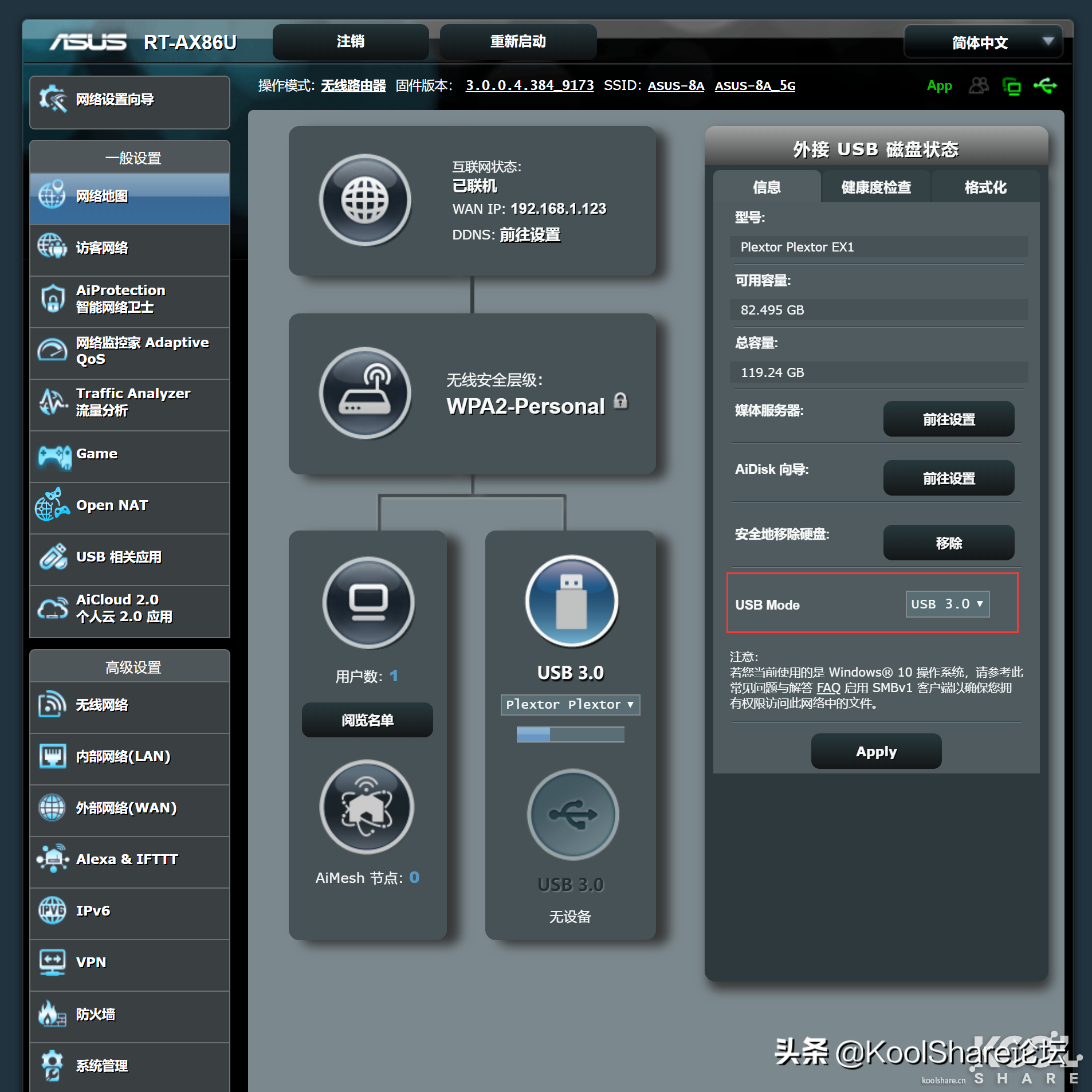Click the guest users icon in header
The height and width of the screenshot is (1092, 1092).
(979, 86)
